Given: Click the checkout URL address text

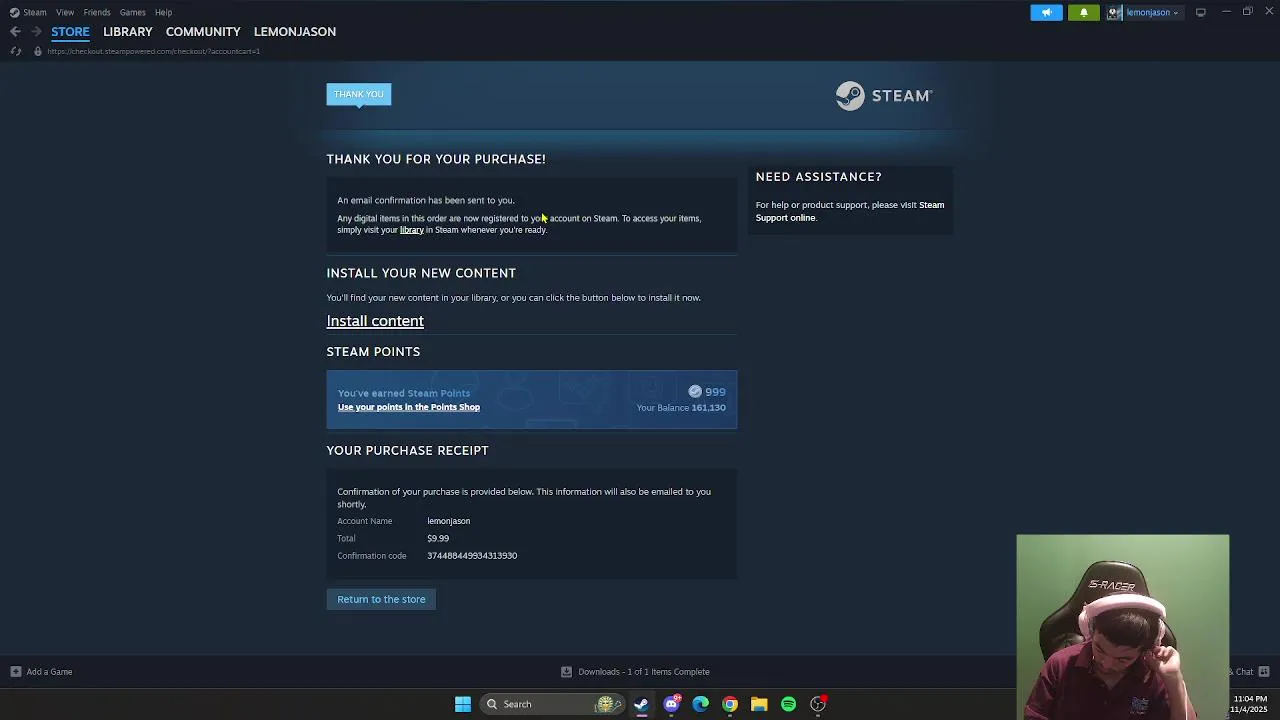Looking at the screenshot, I should click(x=153, y=51).
